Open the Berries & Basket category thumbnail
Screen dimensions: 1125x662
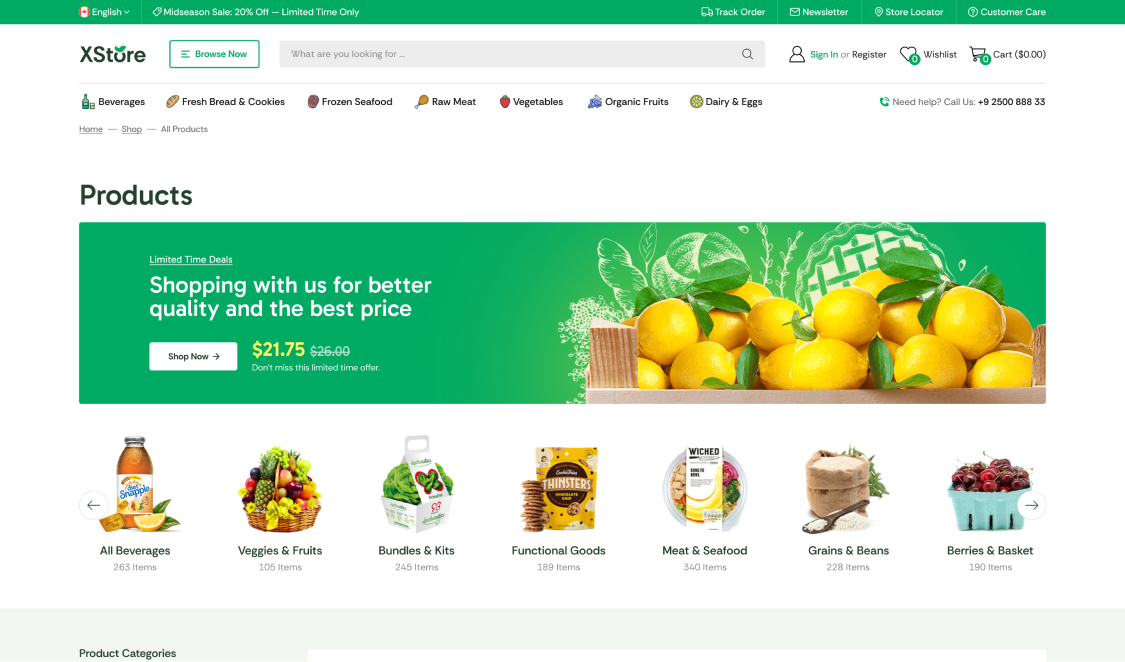click(x=990, y=491)
